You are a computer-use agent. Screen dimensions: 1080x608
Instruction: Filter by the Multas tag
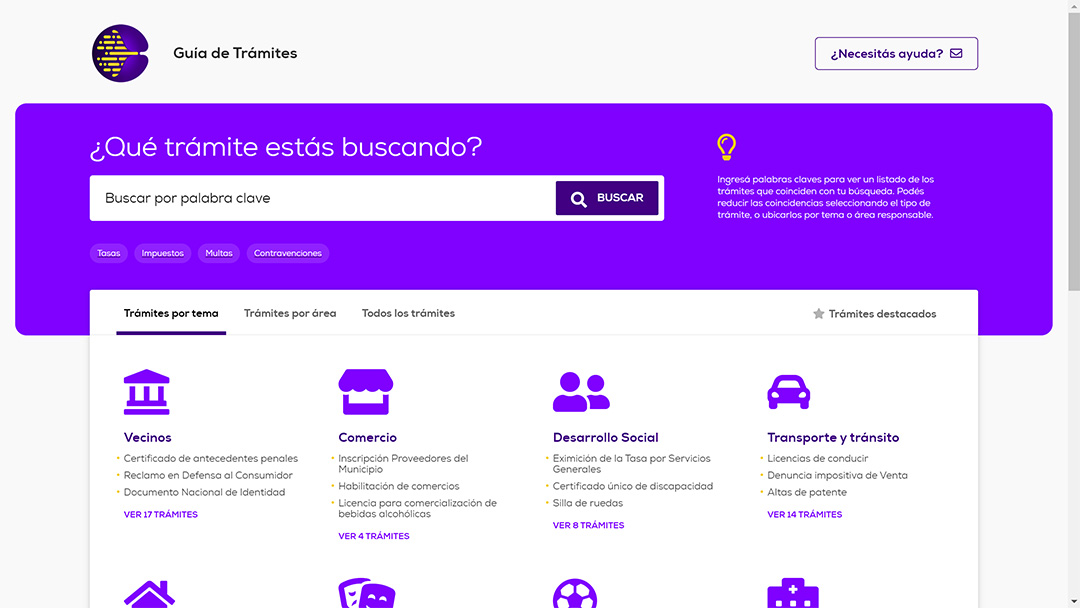(219, 253)
